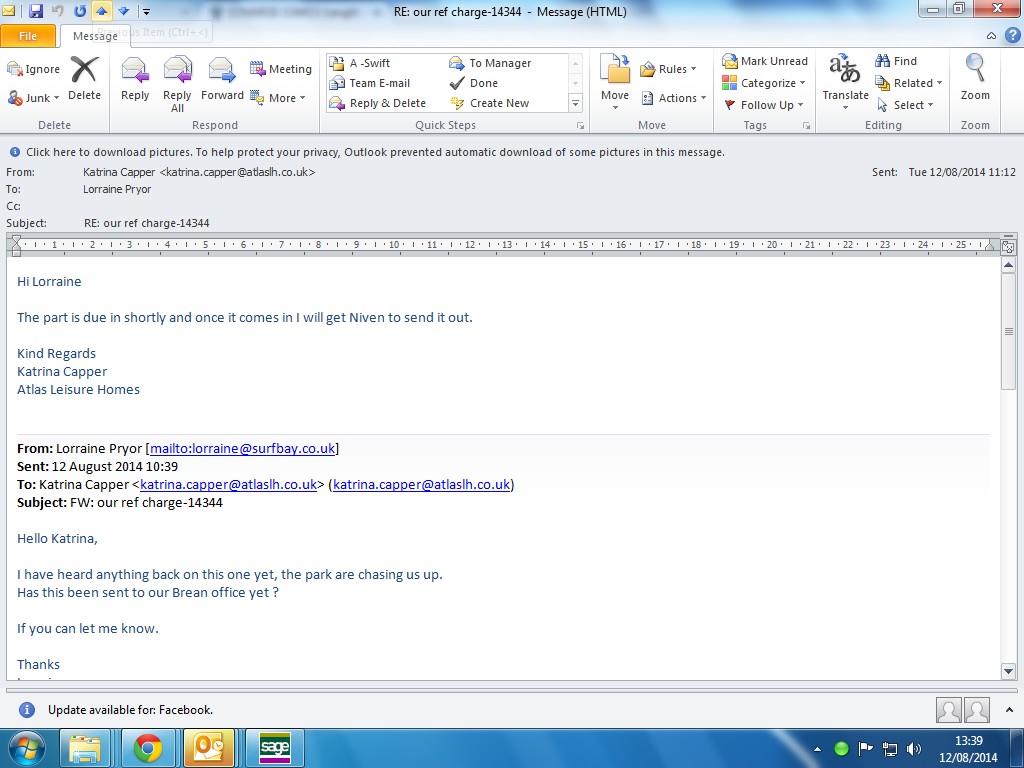The image size is (1024, 768).
Task: Click the volume speaker tray icon
Action: point(914,749)
